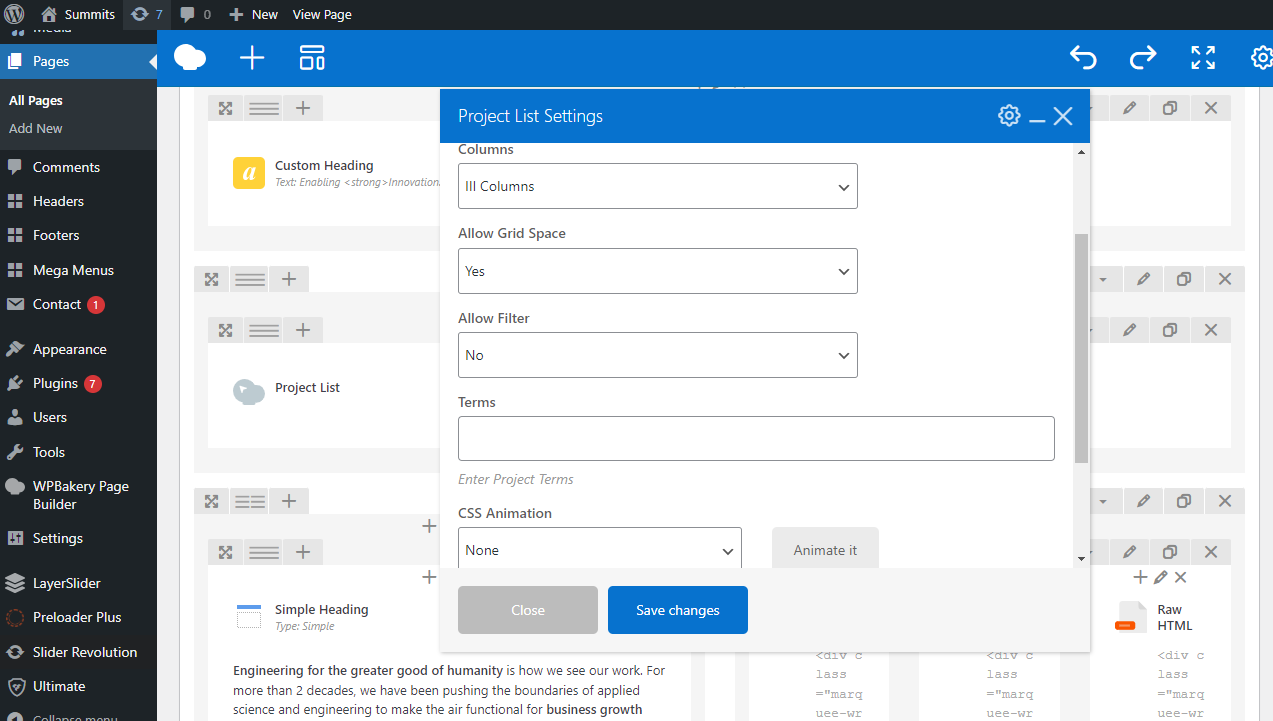Open the Allow Grid Space dropdown
This screenshot has width=1273, height=721.
coord(657,271)
